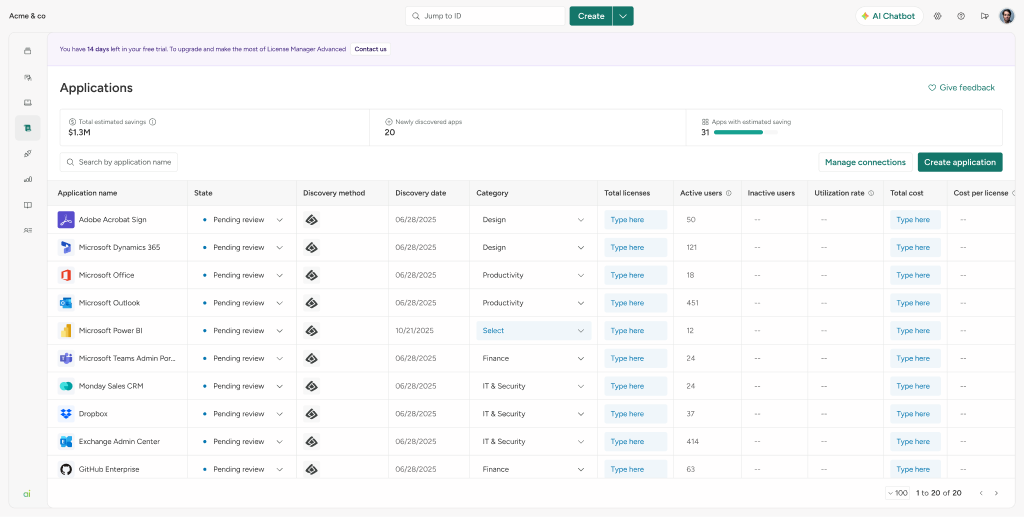1024x517 pixels.
Task: Click the Application name column header
Action: (88, 193)
